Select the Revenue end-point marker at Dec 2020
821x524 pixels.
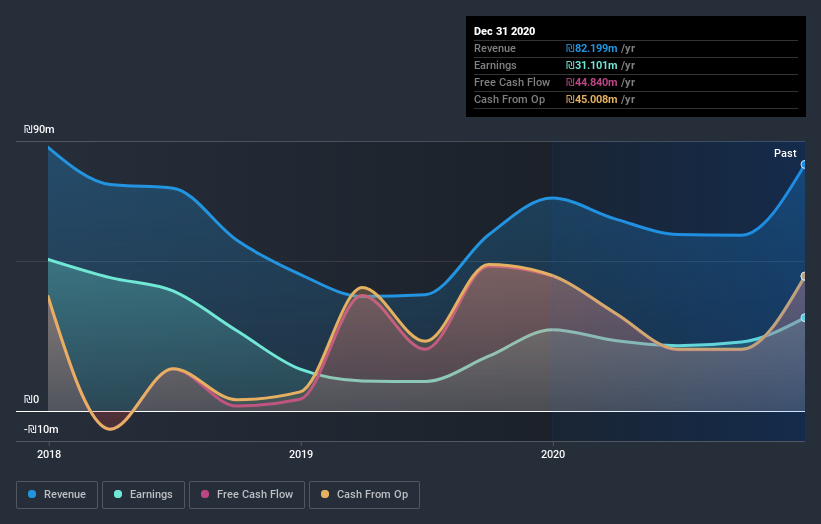tap(804, 165)
